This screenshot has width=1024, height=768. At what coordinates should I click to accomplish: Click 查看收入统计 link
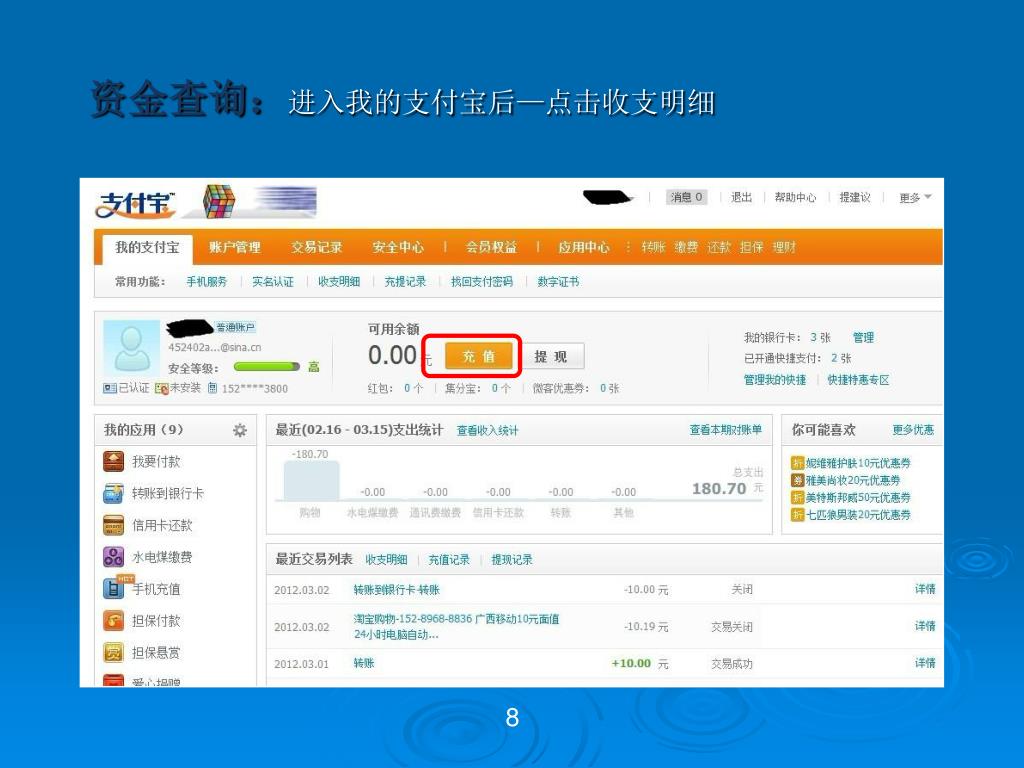(487, 430)
